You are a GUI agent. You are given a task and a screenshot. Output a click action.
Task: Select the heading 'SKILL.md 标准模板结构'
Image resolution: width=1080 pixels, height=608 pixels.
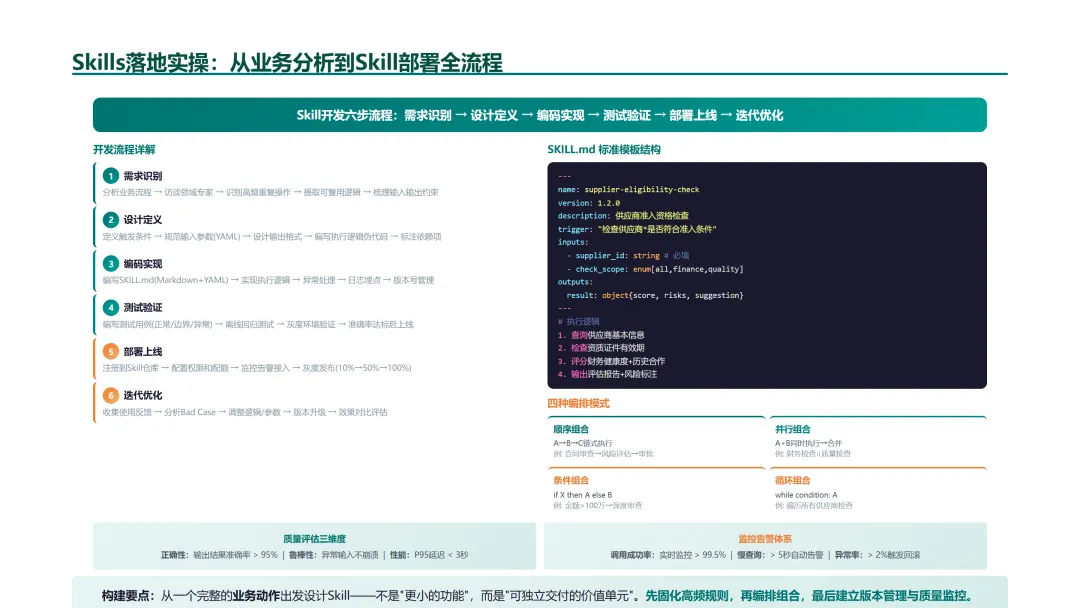(603, 149)
